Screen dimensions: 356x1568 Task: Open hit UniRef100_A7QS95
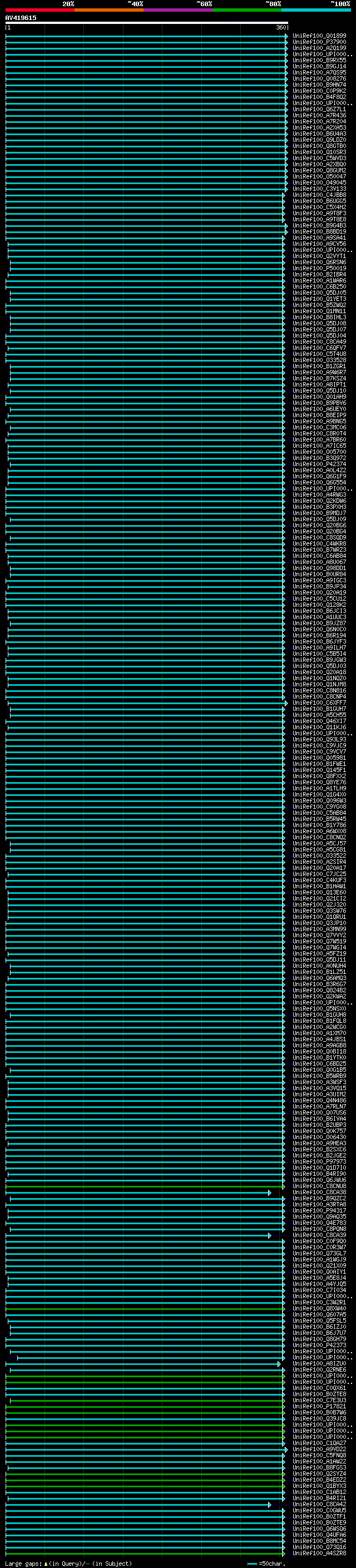[319, 72]
